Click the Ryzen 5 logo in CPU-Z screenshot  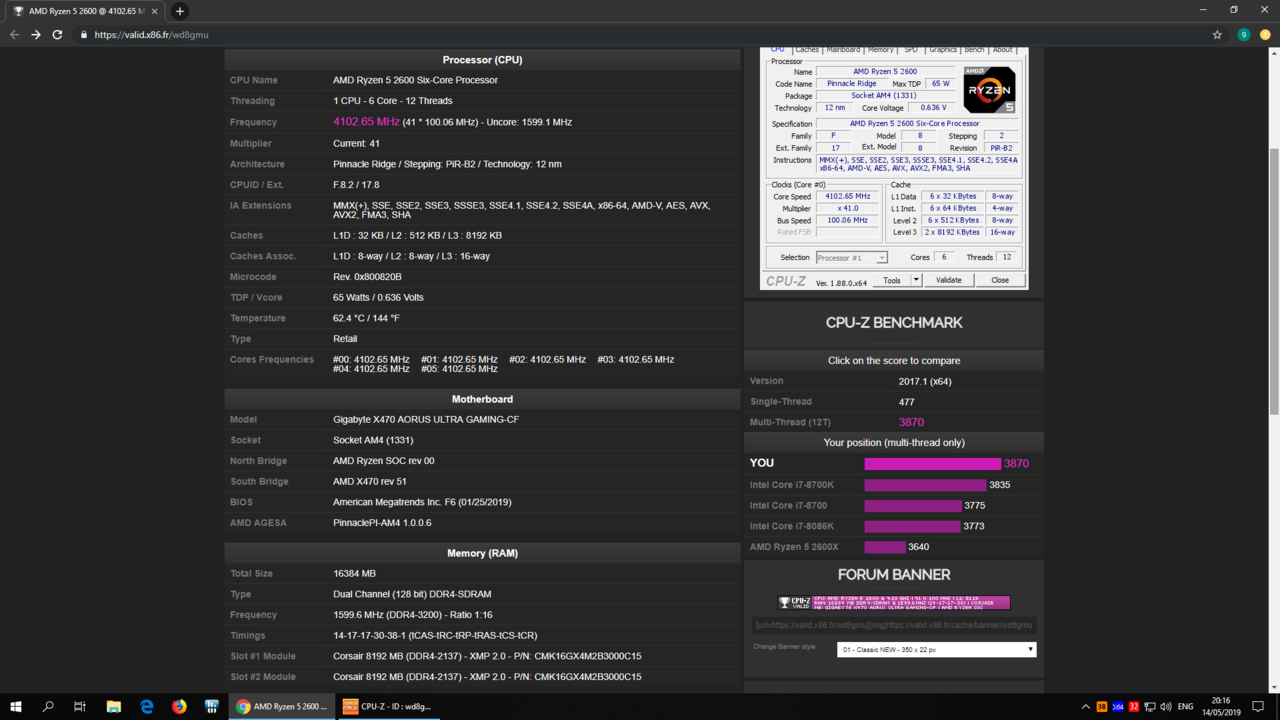click(x=989, y=90)
